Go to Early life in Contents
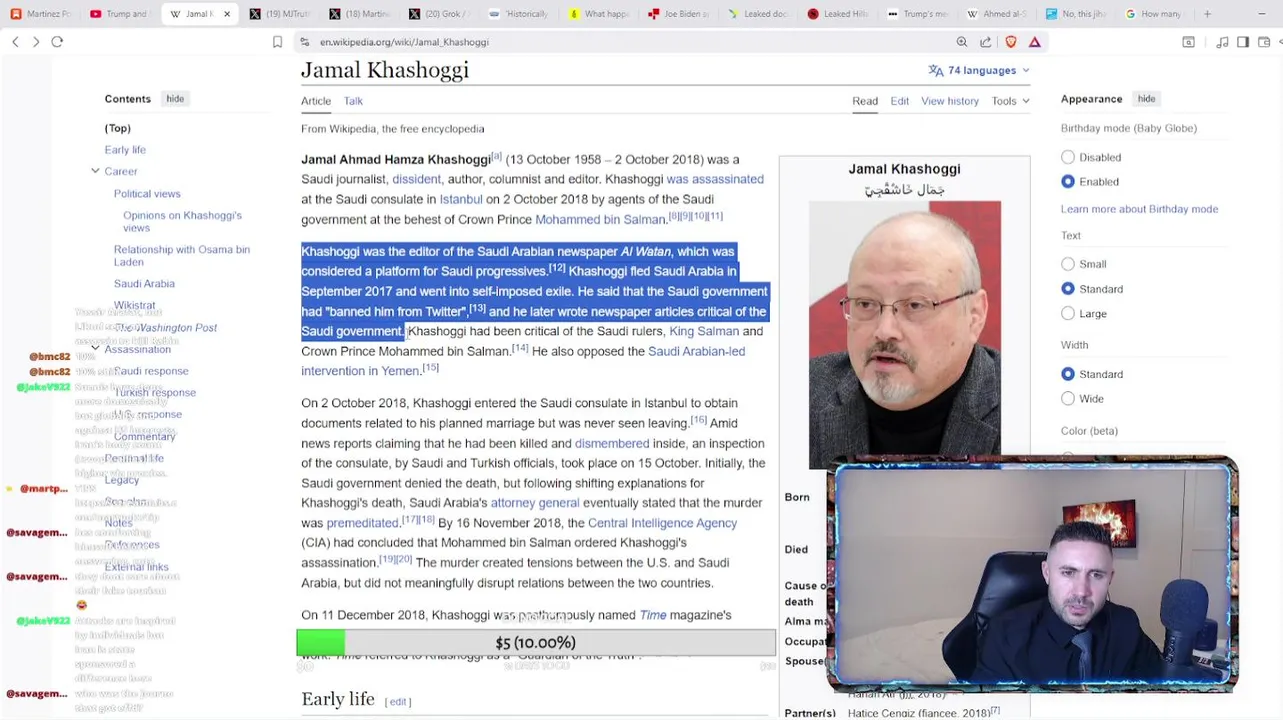Viewport: 1283px width, 720px height. (x=125, y=150)
